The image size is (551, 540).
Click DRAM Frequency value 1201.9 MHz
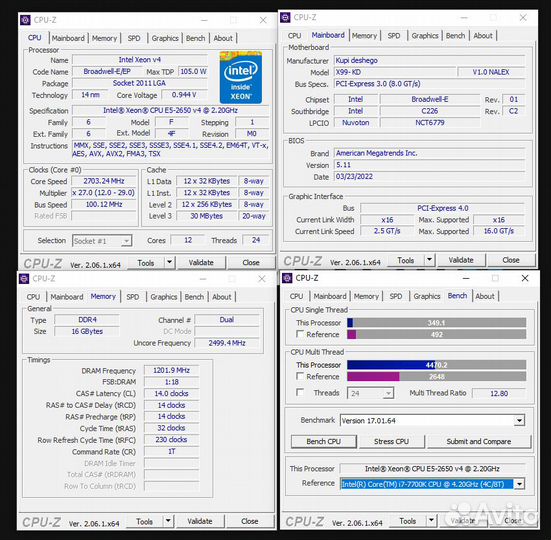pos(171,370)
